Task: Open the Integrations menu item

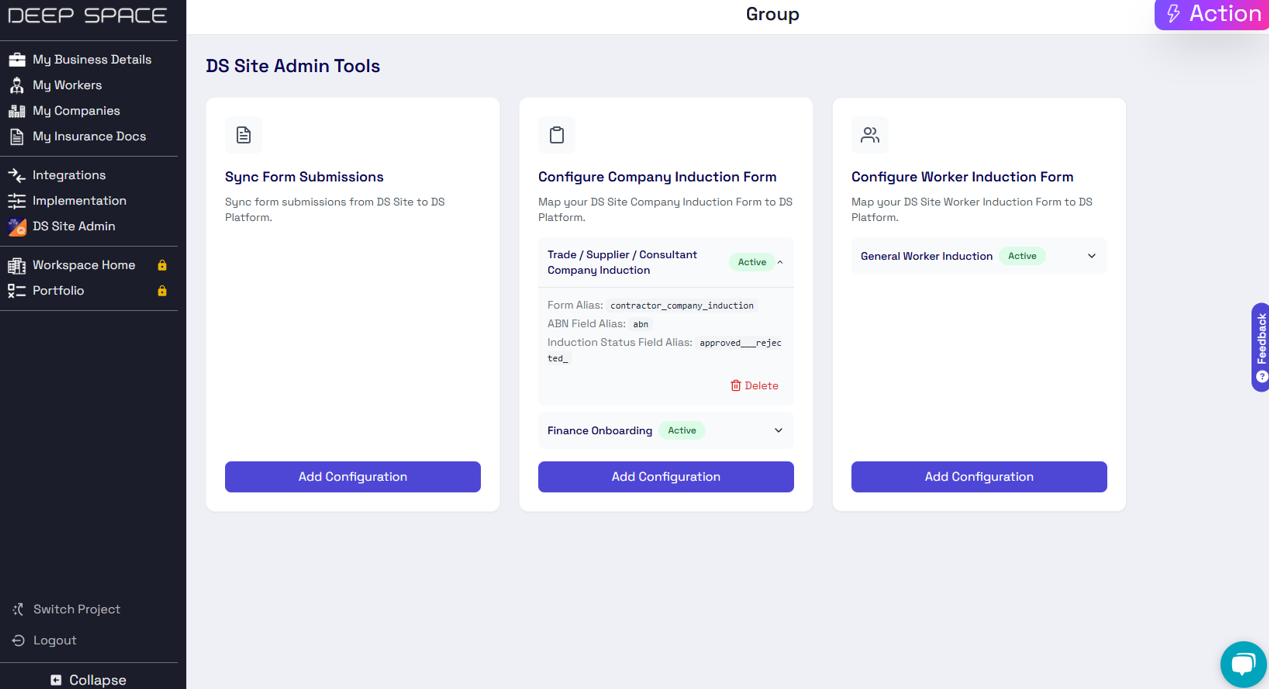Action: click(x=69, y=175)
